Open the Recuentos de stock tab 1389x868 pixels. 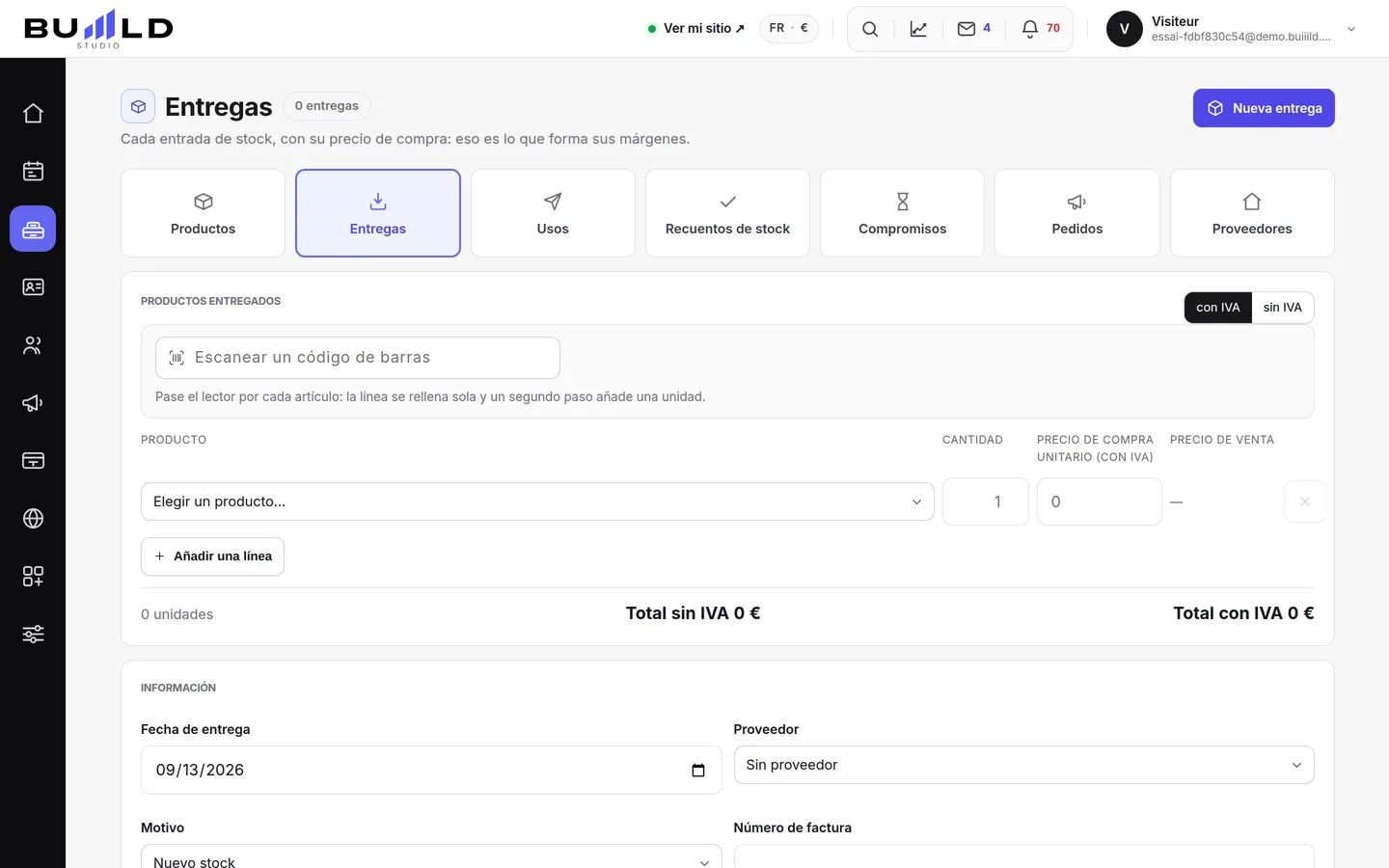tap(727, 213)
